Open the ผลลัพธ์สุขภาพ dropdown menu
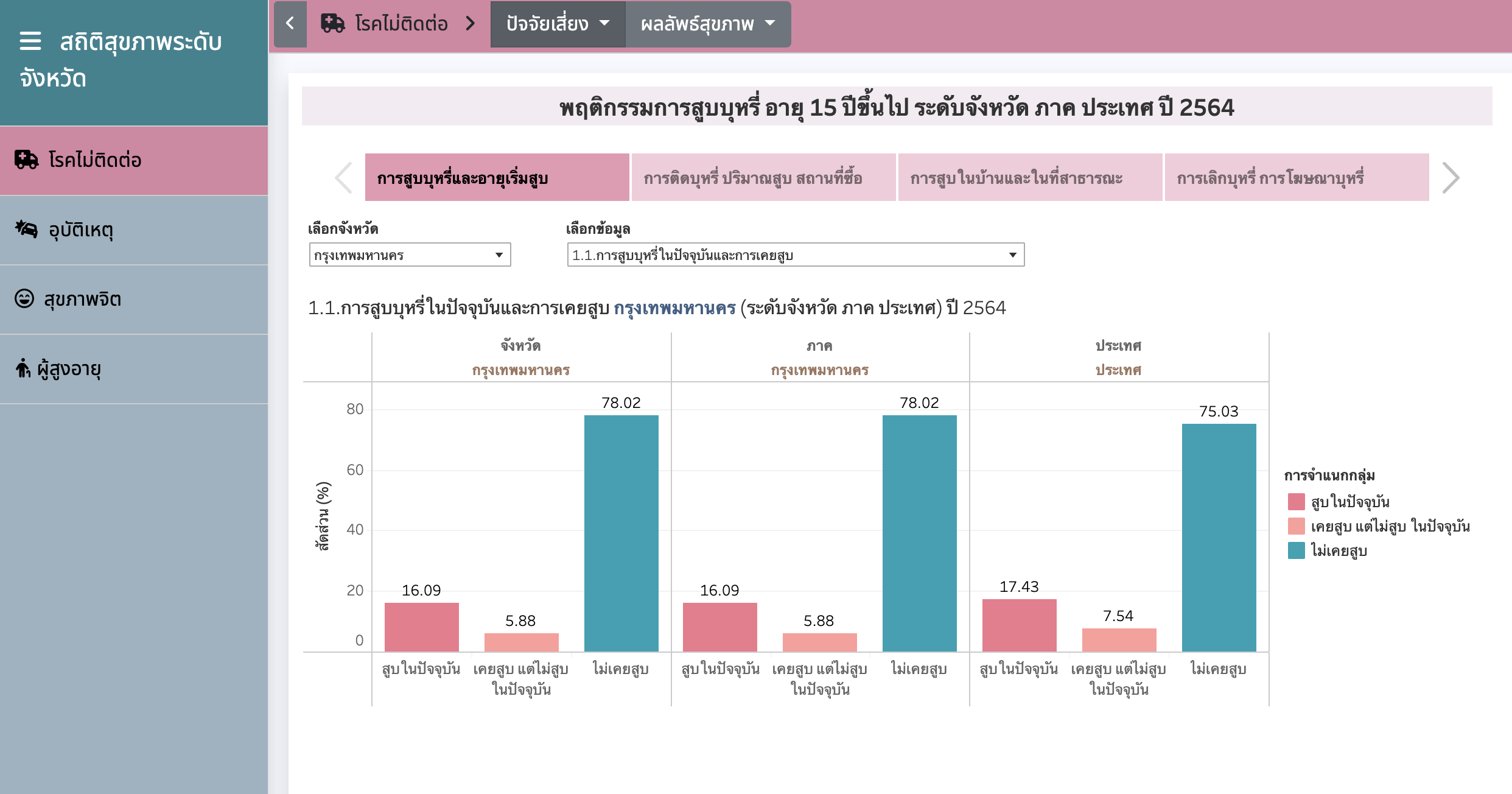Viewport: 1512px width, 794px height. point(708,24)
